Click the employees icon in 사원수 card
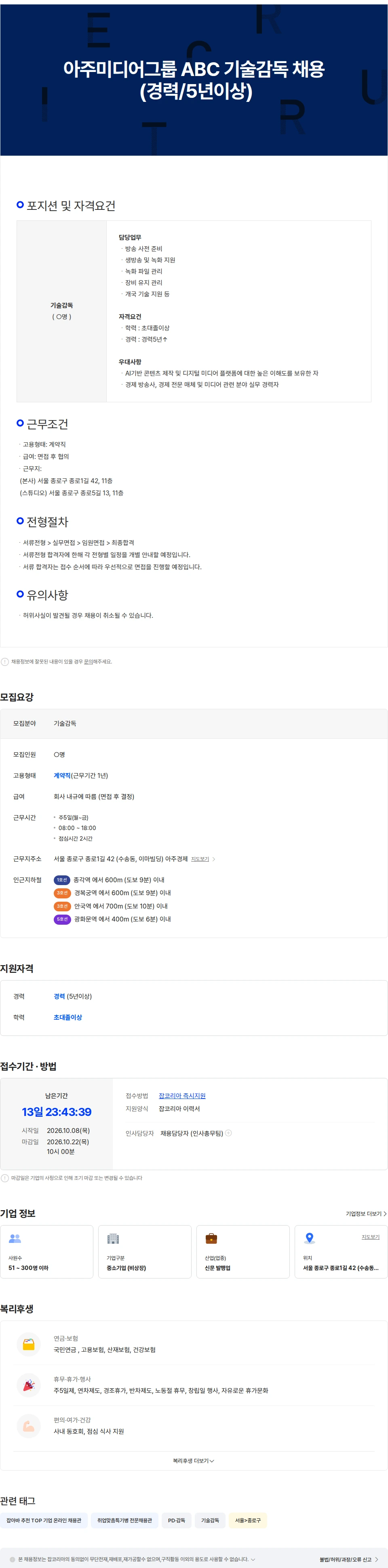388x1568 pixels. click(x=15, y=1238)
